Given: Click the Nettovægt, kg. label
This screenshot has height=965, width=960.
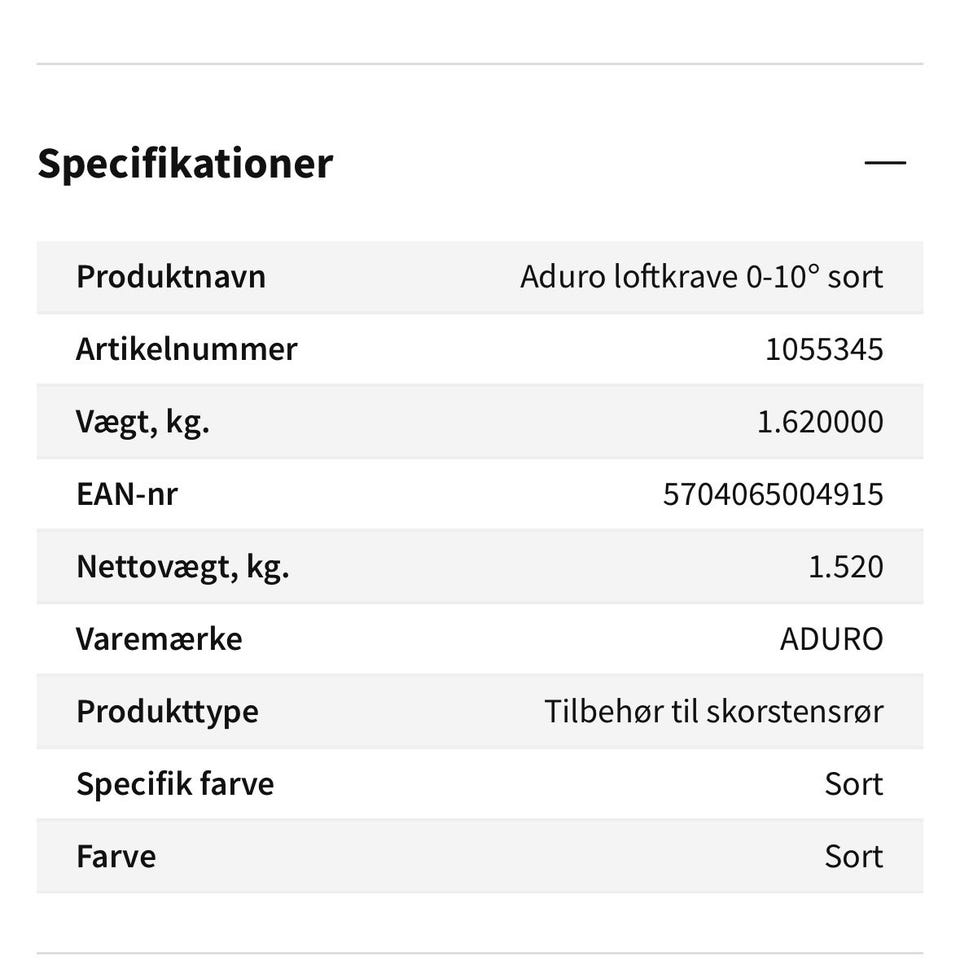Looking at the screenshot, I should [183, 567].
